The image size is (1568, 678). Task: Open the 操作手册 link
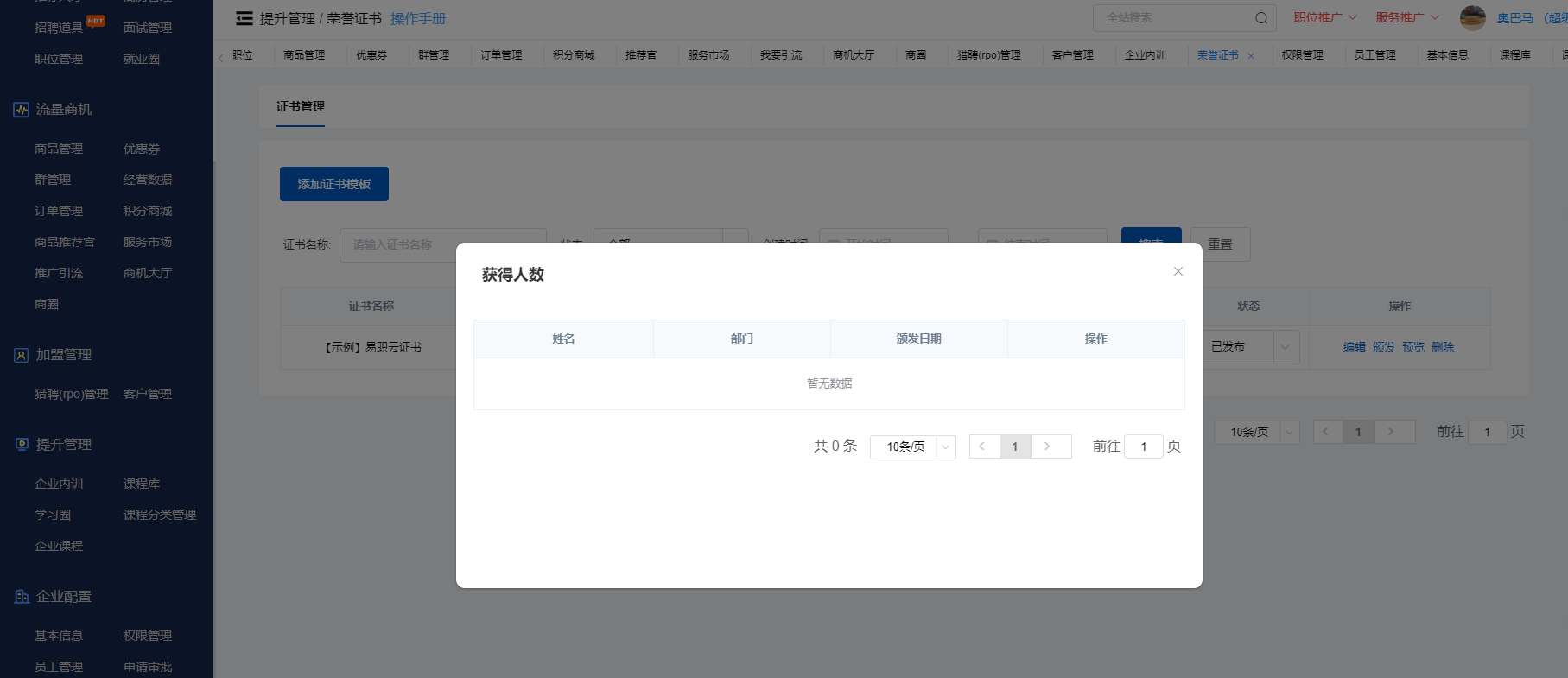[418, 19]
